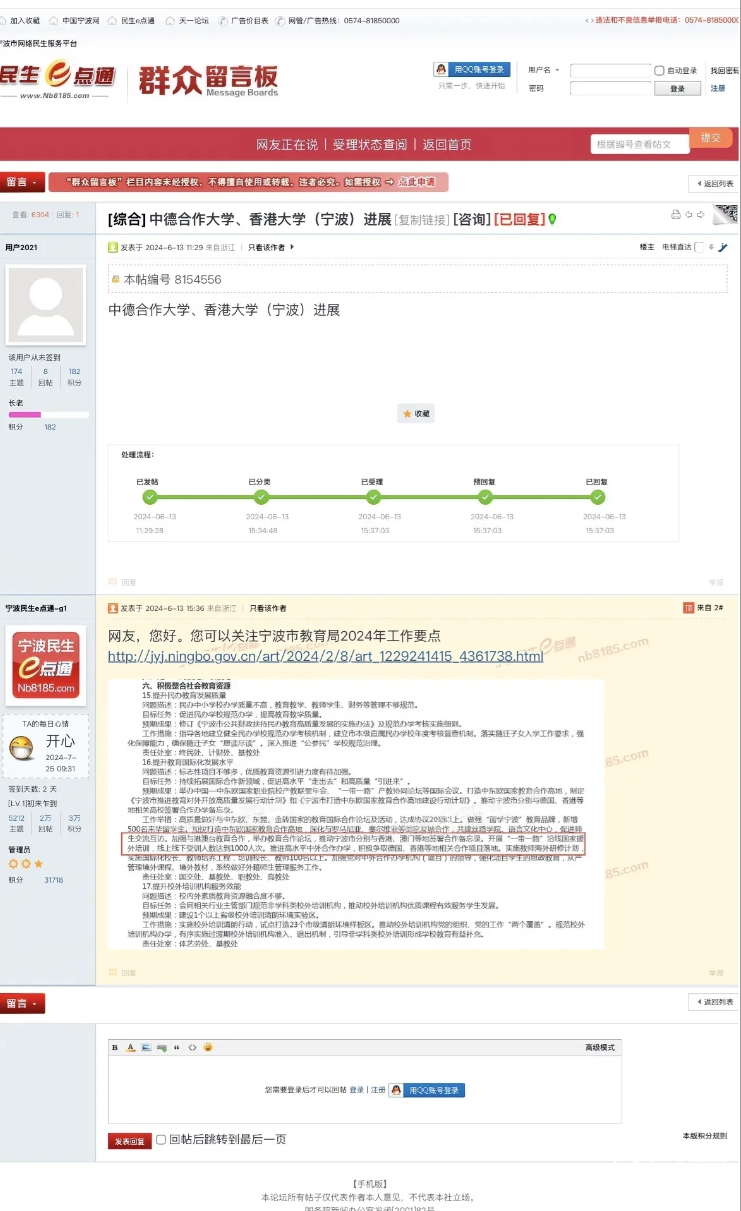The width and height of the screenshot is (741, 1211).
Task: Click the 已受理 green check step
Action: [x=374, y=495]
